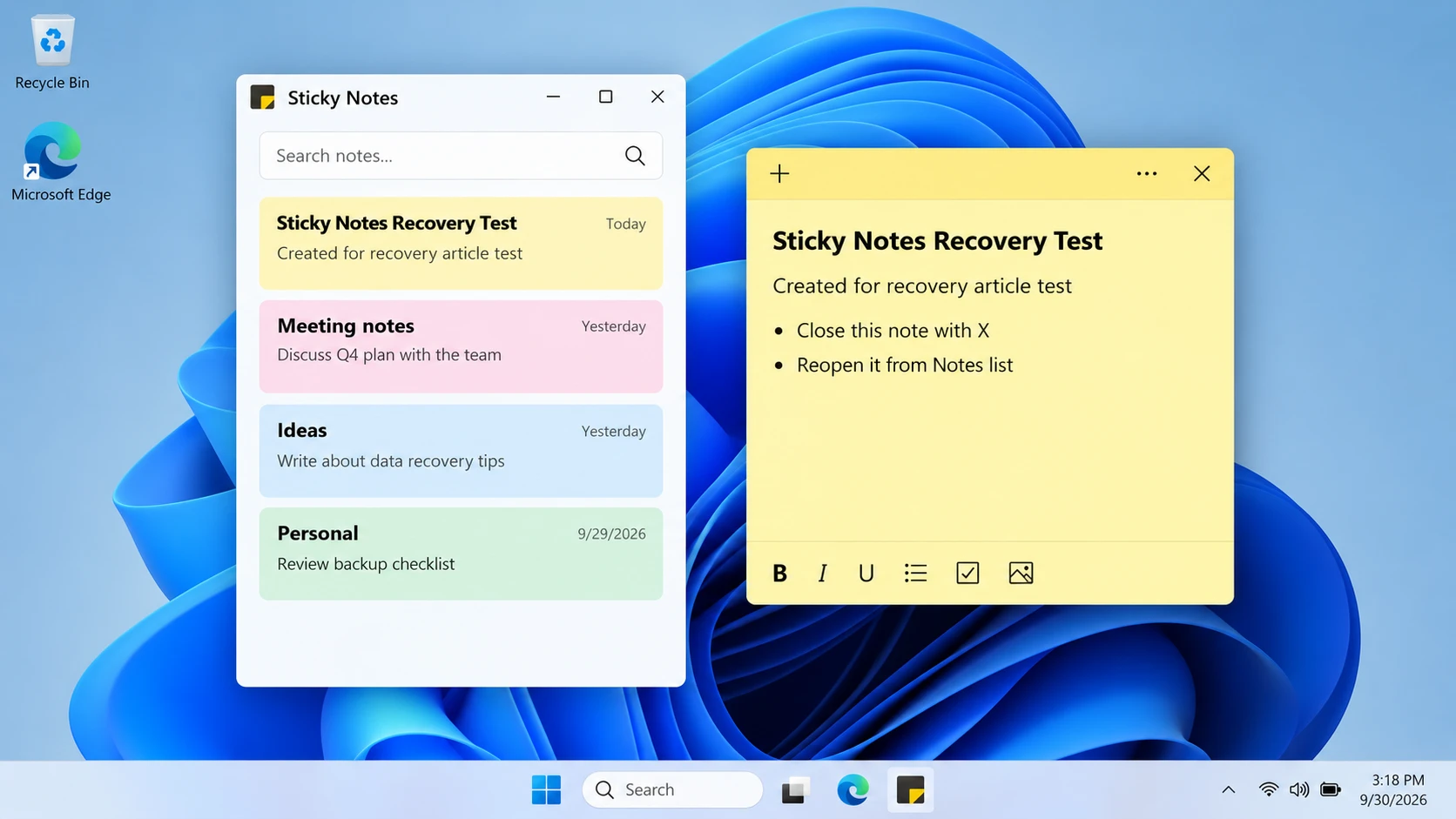Toggle italic formatting in the note toolbar
The width and height of the screenshot is (1456, 819).
822,573
